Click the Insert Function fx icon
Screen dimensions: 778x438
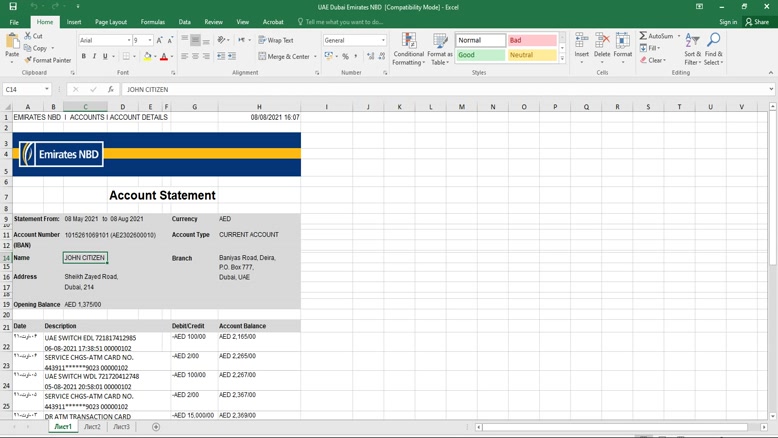pyautogui.click(x=111, y=89)
